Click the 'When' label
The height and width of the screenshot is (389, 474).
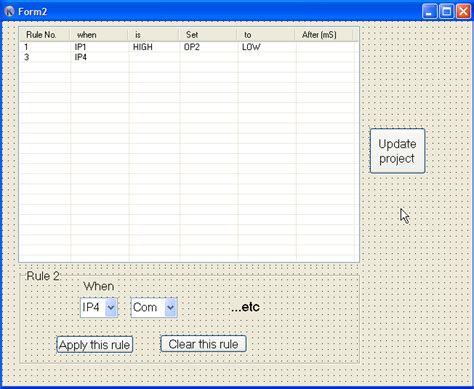click(99, 286)
